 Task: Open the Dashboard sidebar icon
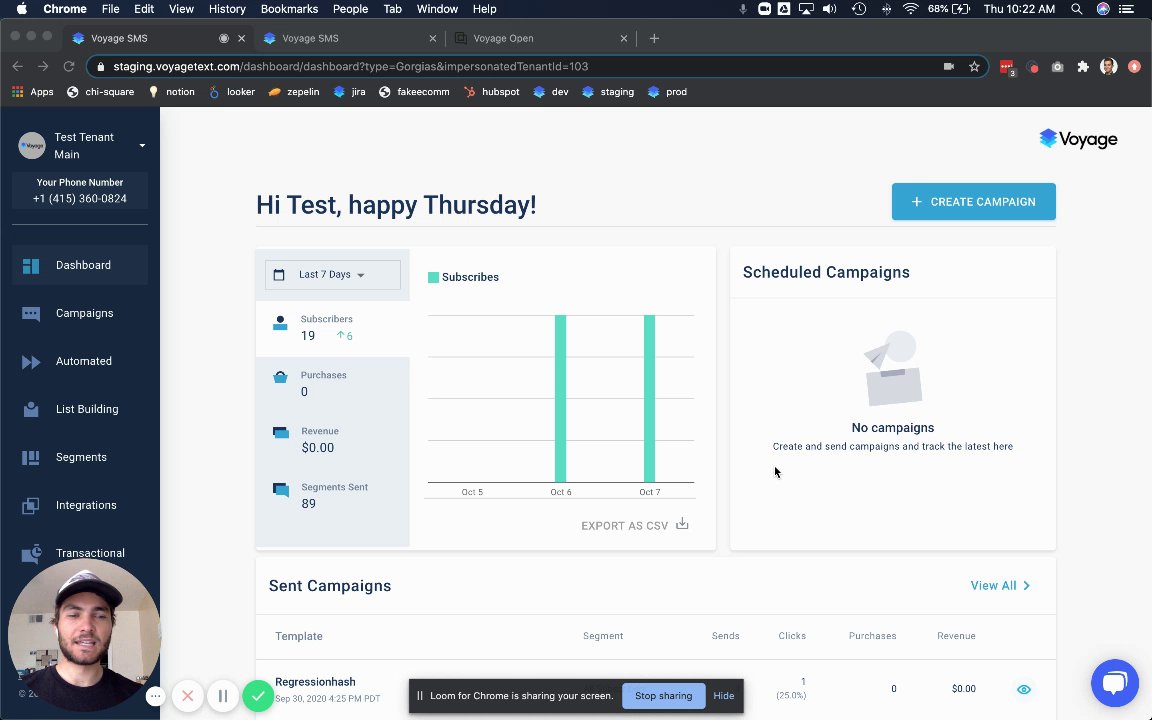click(31, 265)
